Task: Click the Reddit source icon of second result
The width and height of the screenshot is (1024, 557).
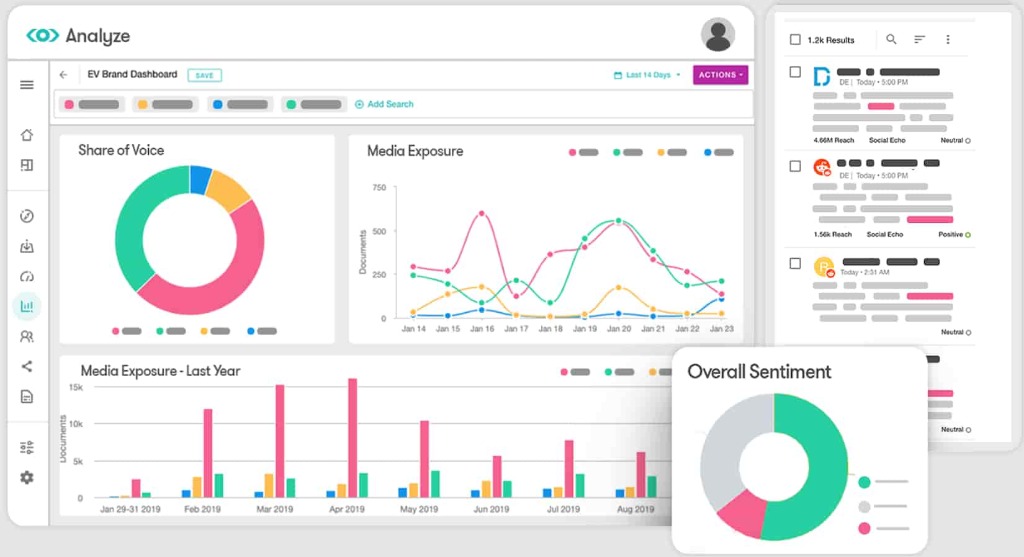Action: (822, 168)
